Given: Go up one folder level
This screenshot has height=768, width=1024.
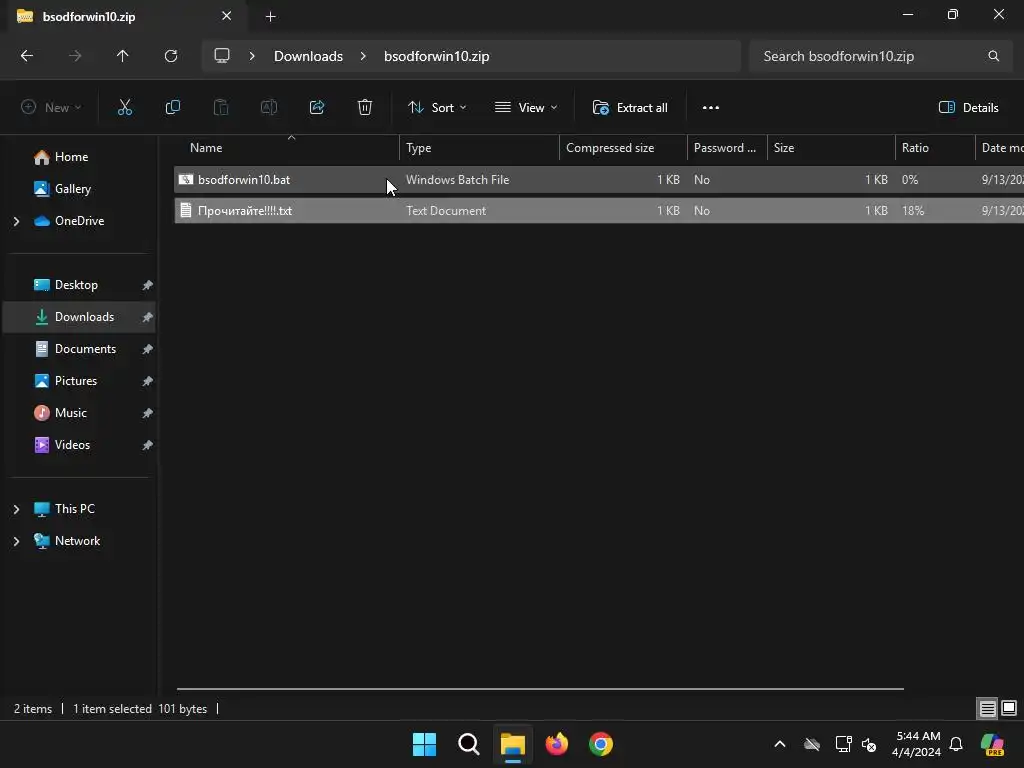Looking at the screenshot, I should coord(123,56).
